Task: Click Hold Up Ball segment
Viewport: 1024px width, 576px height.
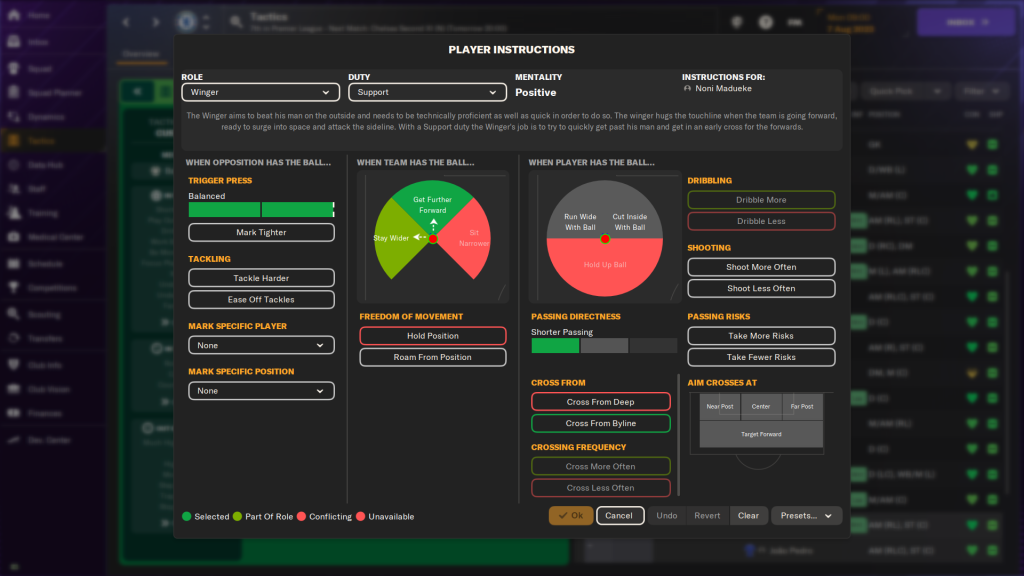Action: pyautogui.click(x=605, y=264)
